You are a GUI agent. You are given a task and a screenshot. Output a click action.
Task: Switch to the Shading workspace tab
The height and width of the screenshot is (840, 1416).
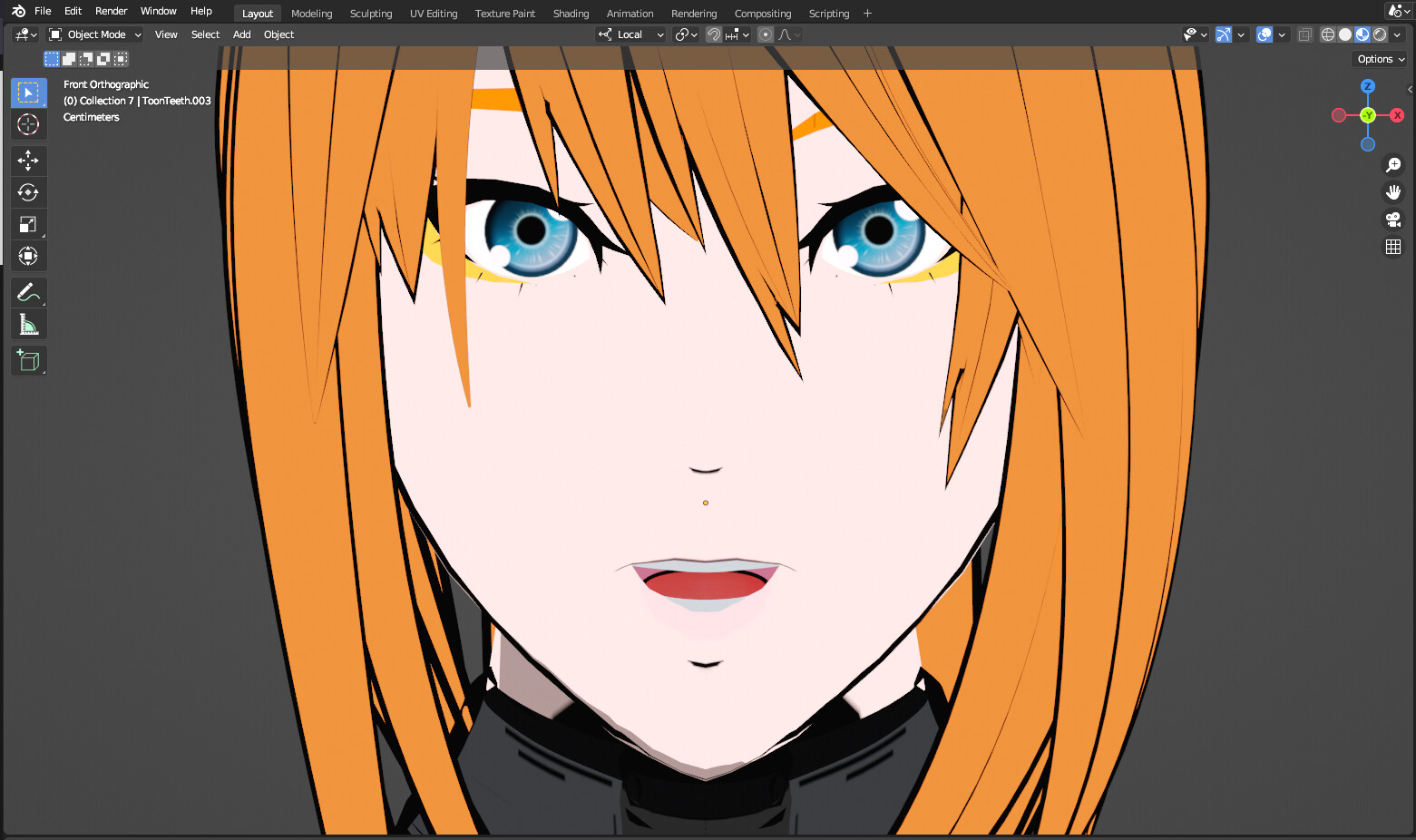[571, 13]
